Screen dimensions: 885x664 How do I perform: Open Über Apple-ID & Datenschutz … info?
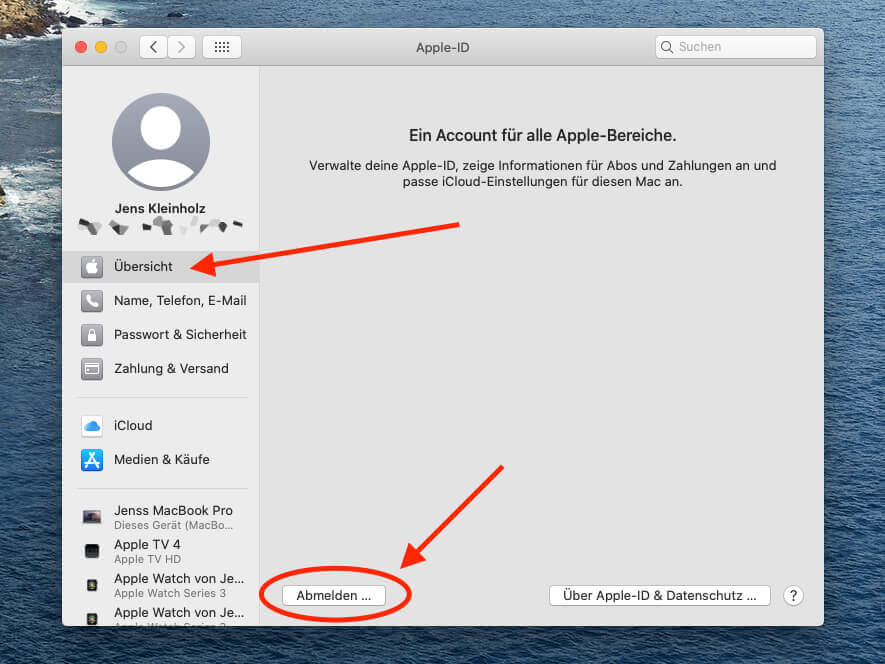[660, 596]
